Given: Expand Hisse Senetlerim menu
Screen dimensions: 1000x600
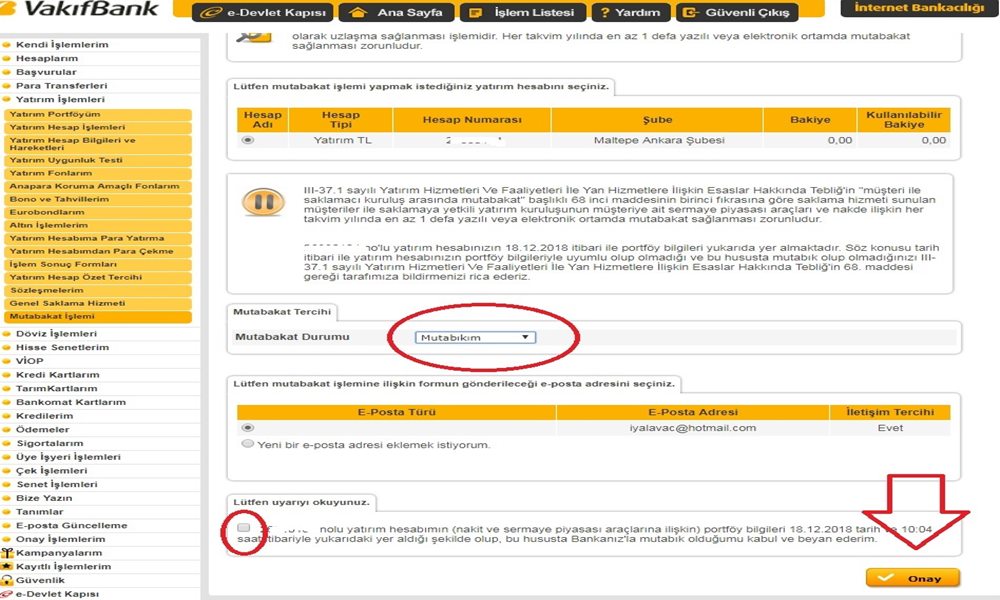Looking at the screenshot, I should click(x=62, y=348).
